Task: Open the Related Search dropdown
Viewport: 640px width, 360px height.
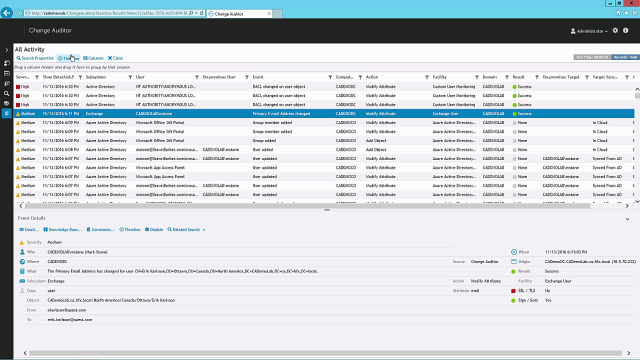Action: point(186,230)
